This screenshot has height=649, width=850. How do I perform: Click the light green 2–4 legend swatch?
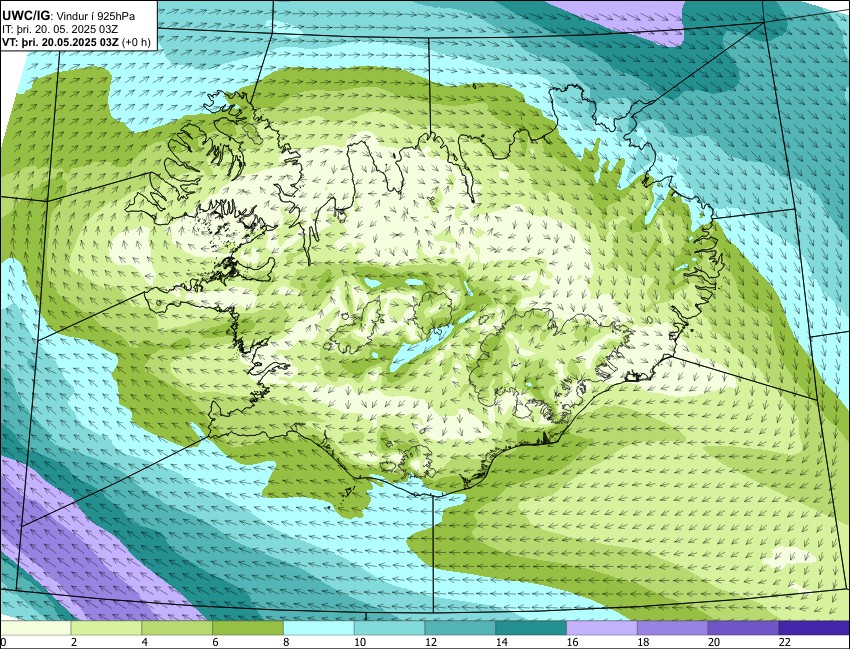point(106,628)
